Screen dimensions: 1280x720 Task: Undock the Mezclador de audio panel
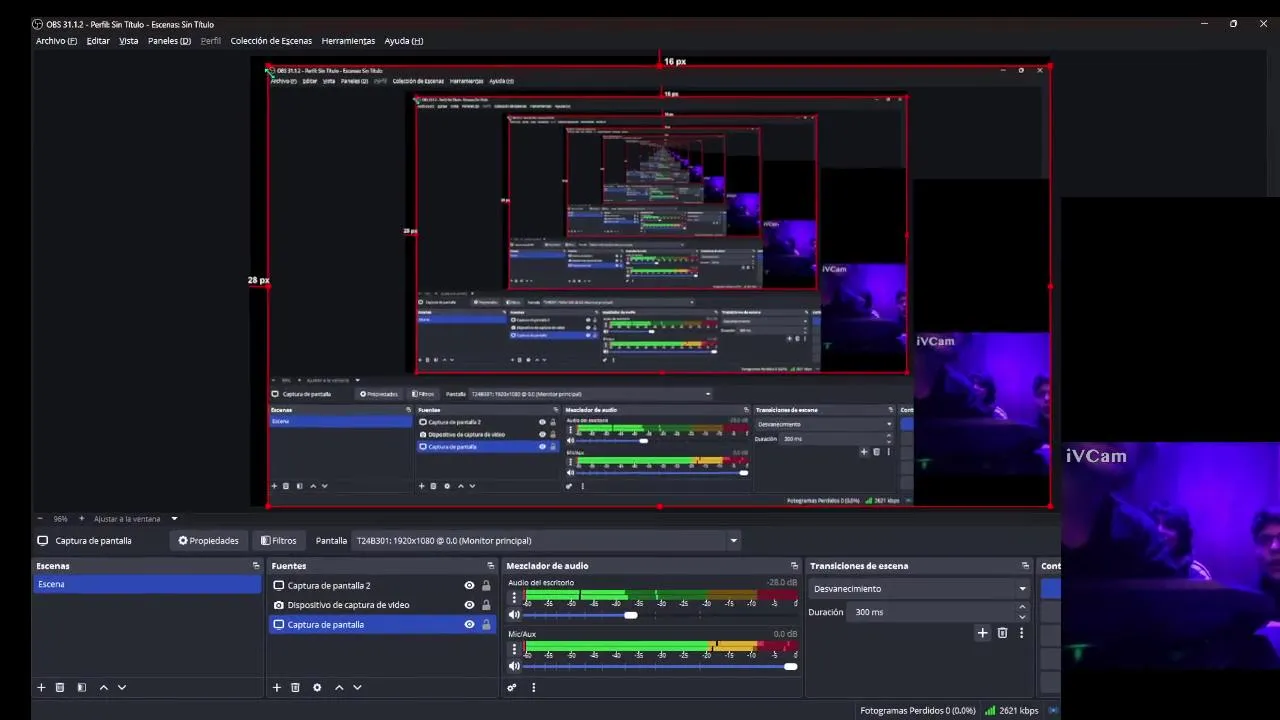click(x=794, y=566)
